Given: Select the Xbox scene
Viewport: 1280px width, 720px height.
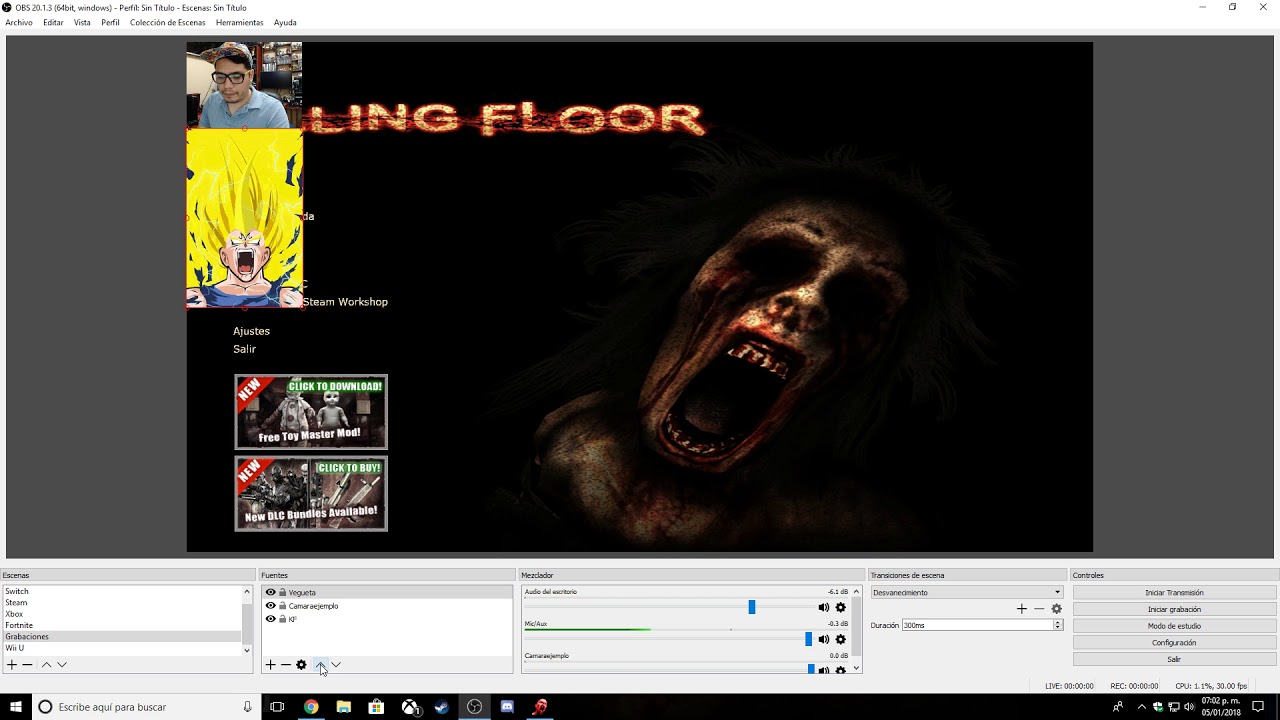Looking at the screenshot, I should click(122, 614).
